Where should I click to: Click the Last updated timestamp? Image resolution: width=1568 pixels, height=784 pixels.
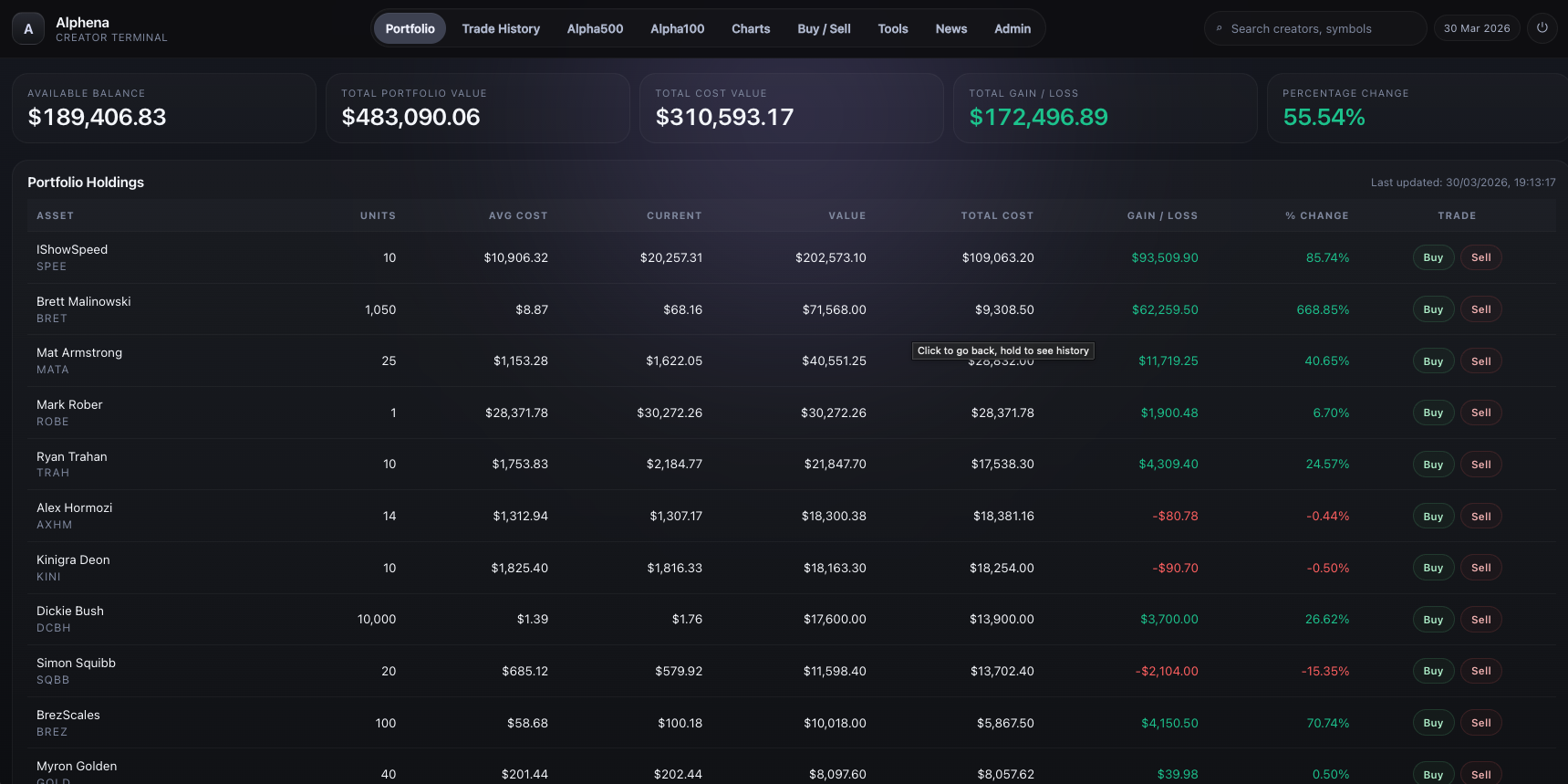[1463, 183]
